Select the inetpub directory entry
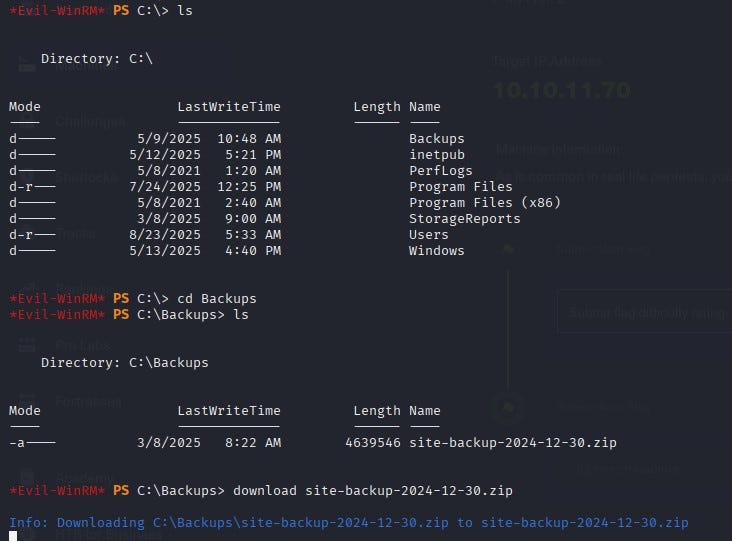The height and width of the screenshot is (541, 732). coord(436,155)
